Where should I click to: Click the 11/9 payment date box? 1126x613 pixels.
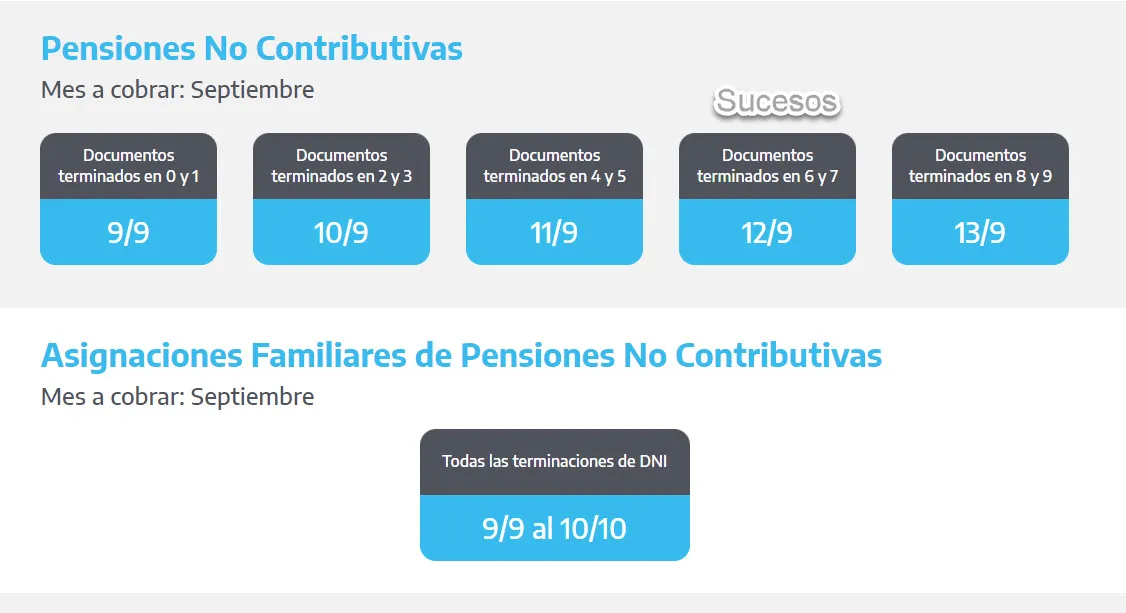coord(554,232)
